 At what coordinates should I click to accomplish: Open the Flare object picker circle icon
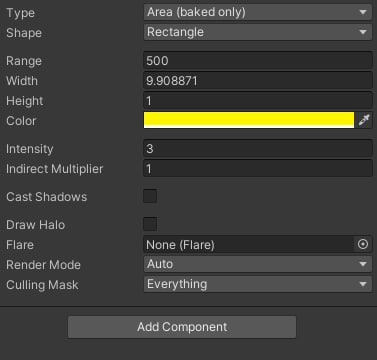click(363, 244)
